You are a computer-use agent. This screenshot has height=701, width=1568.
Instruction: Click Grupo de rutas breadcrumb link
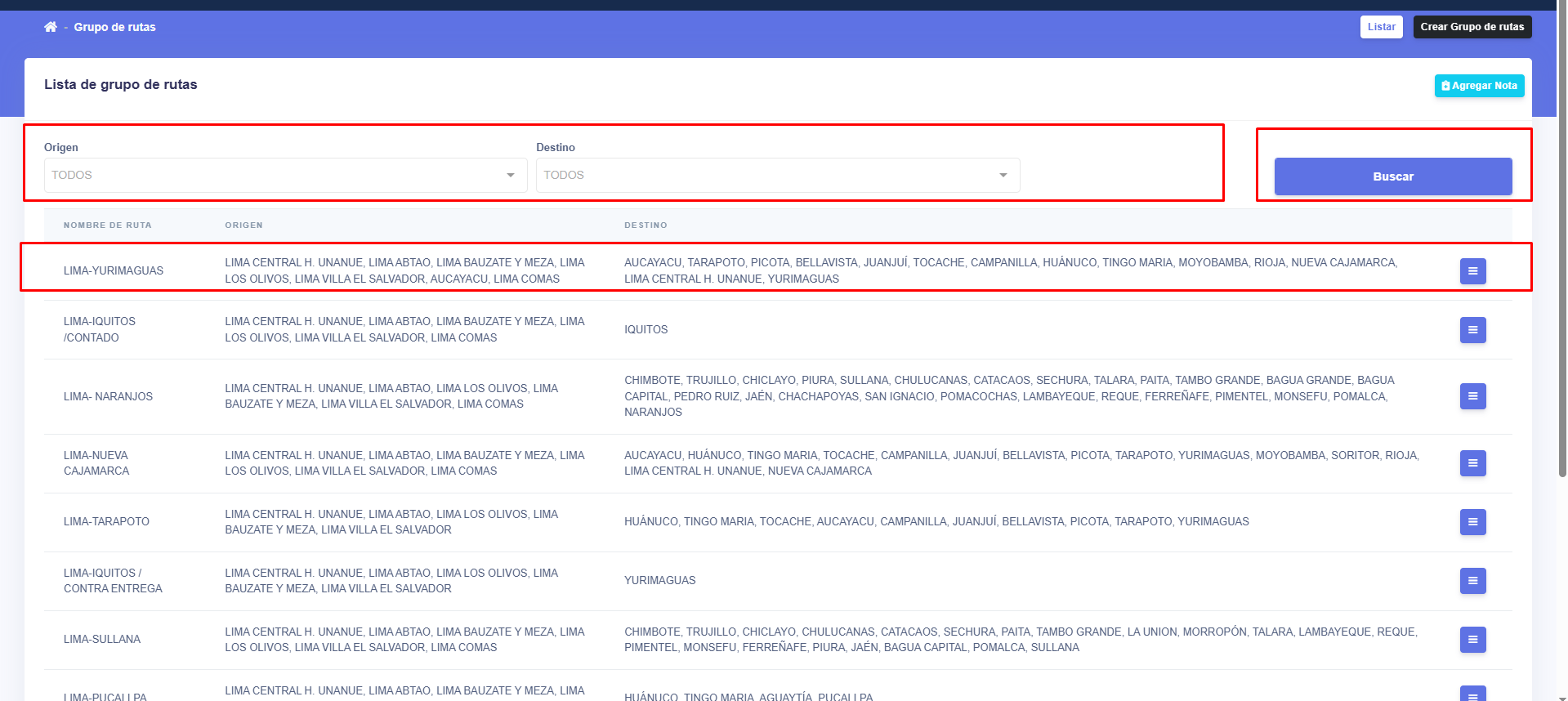tap(114, 27)
